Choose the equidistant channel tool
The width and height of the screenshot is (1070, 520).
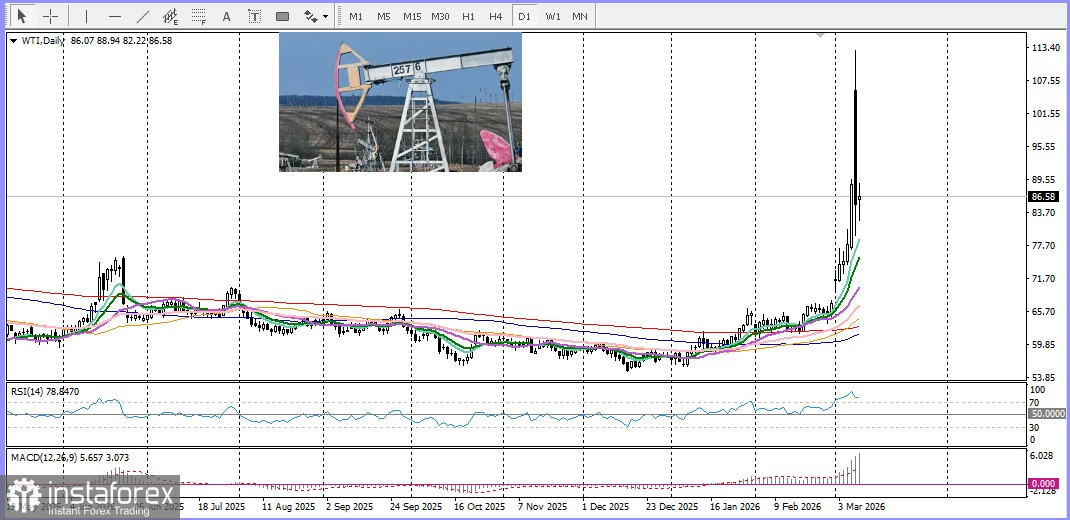click(x=171, y=16)
